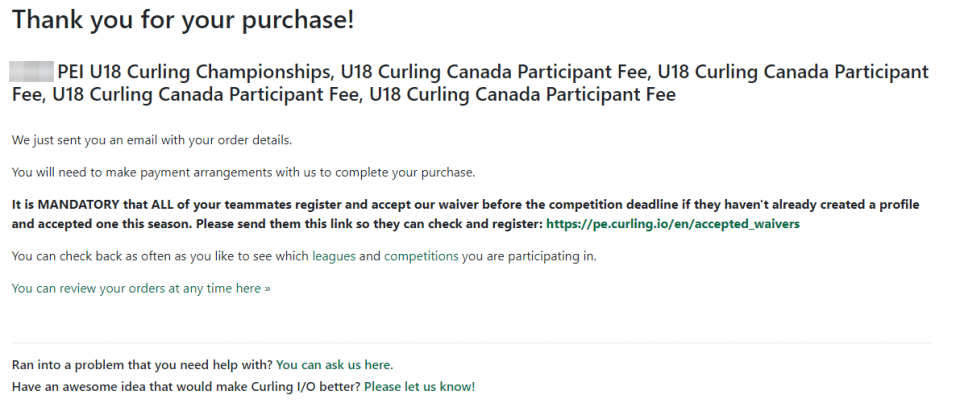Click "You can review your orders" link
Image resolution: width=960 pixels, height=403 pixels.
140,288
